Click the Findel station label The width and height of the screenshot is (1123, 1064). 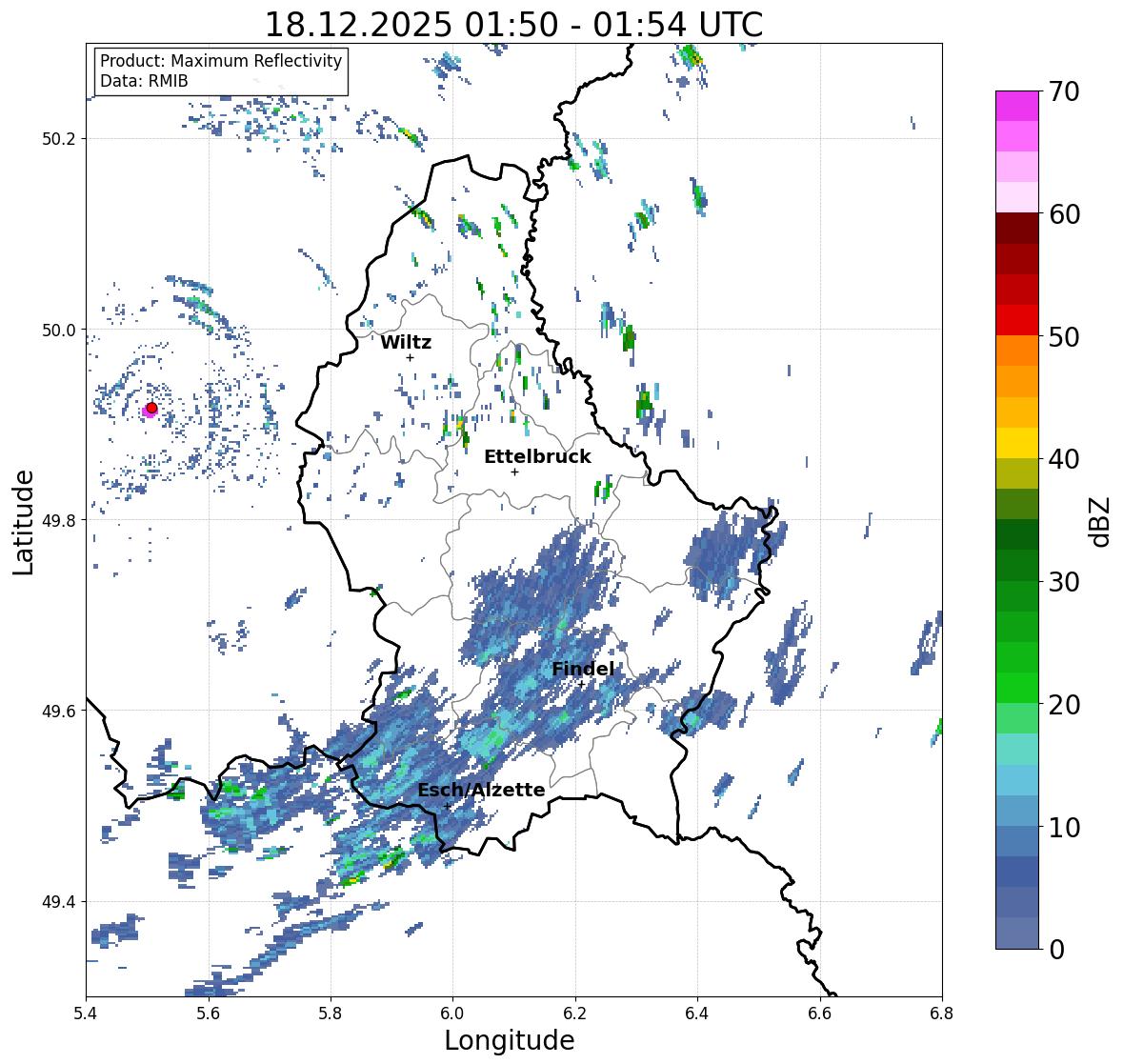582,669
